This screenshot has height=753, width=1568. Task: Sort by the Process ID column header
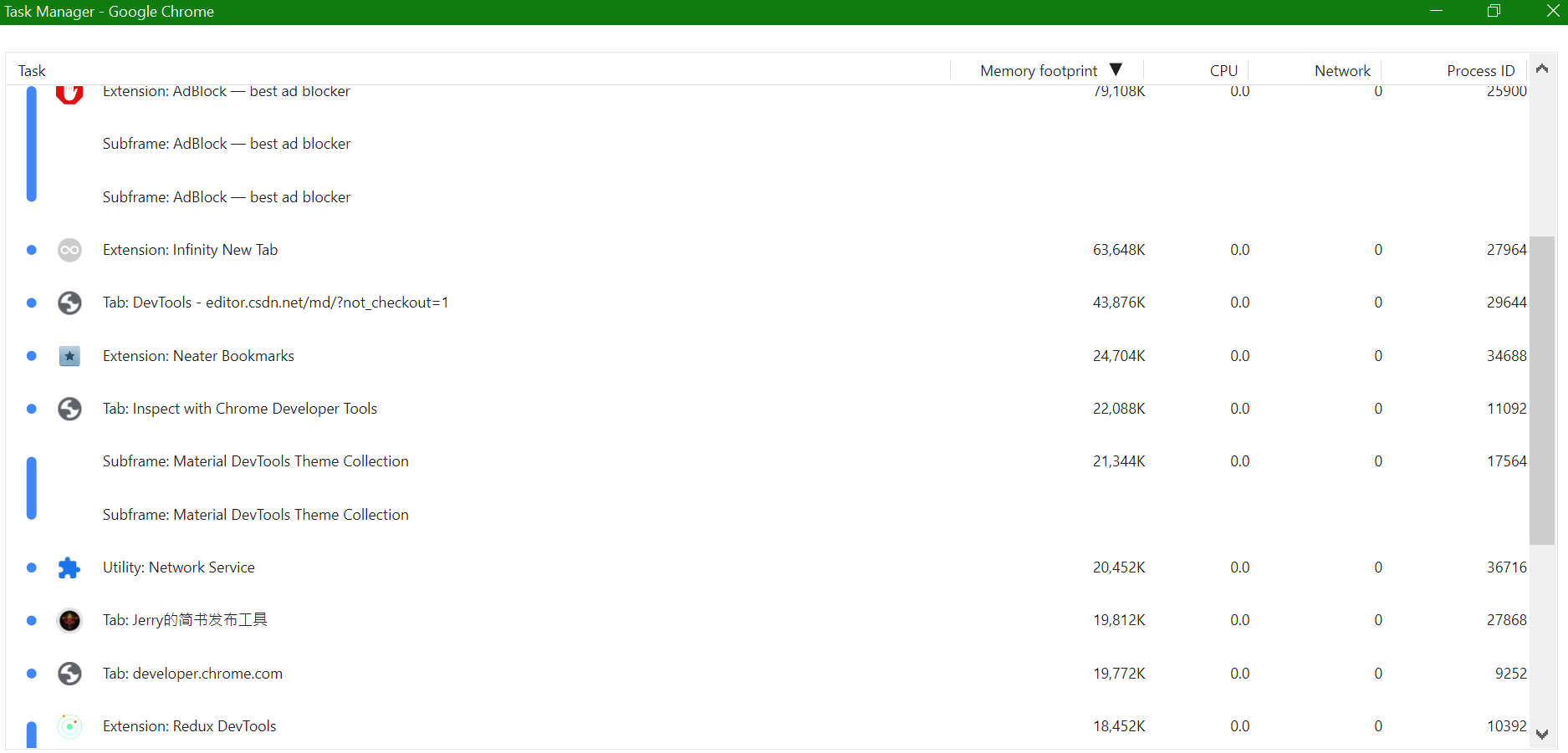pos(1480,71)
